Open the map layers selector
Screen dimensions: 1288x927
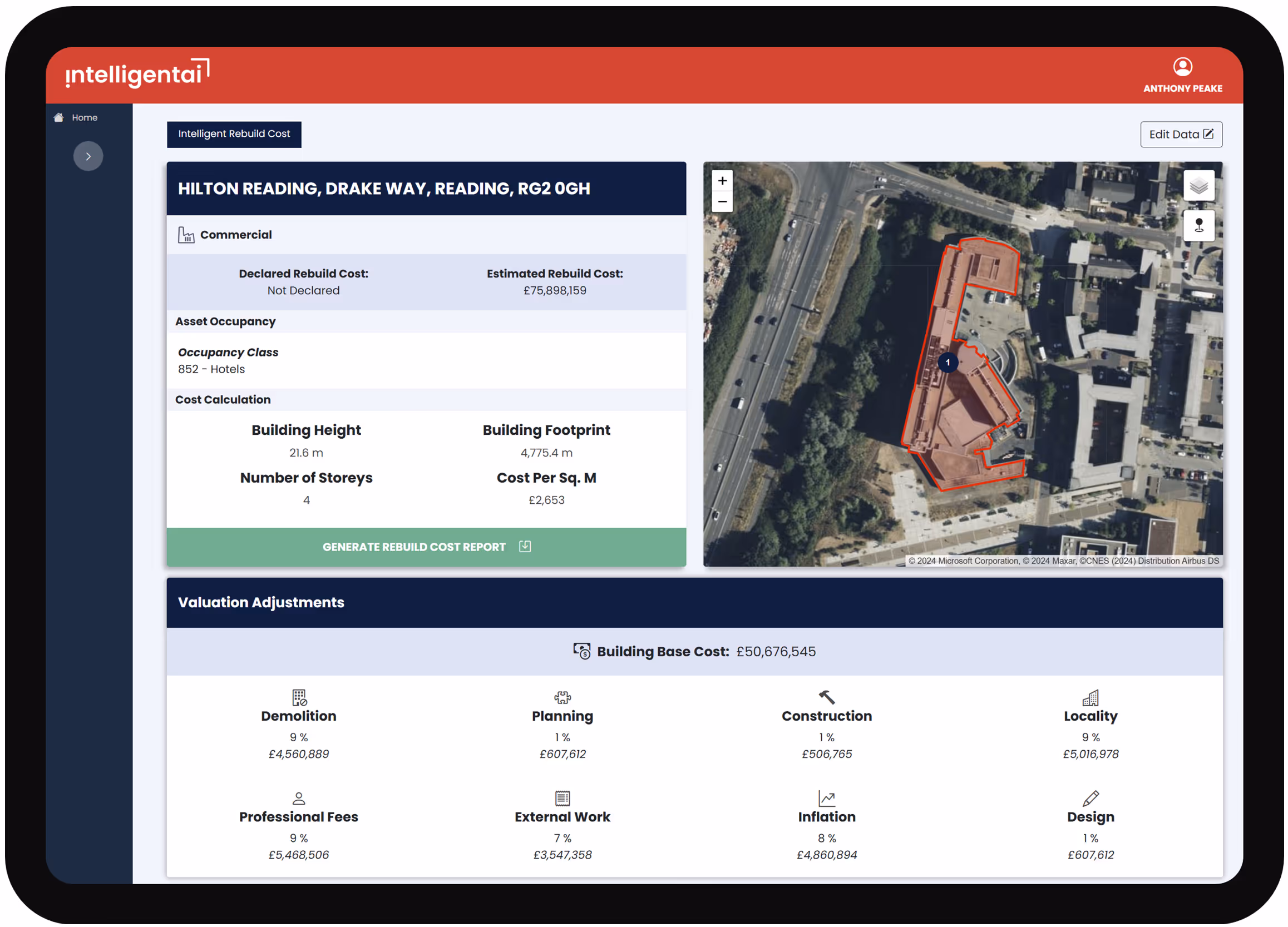[1199, 186]
